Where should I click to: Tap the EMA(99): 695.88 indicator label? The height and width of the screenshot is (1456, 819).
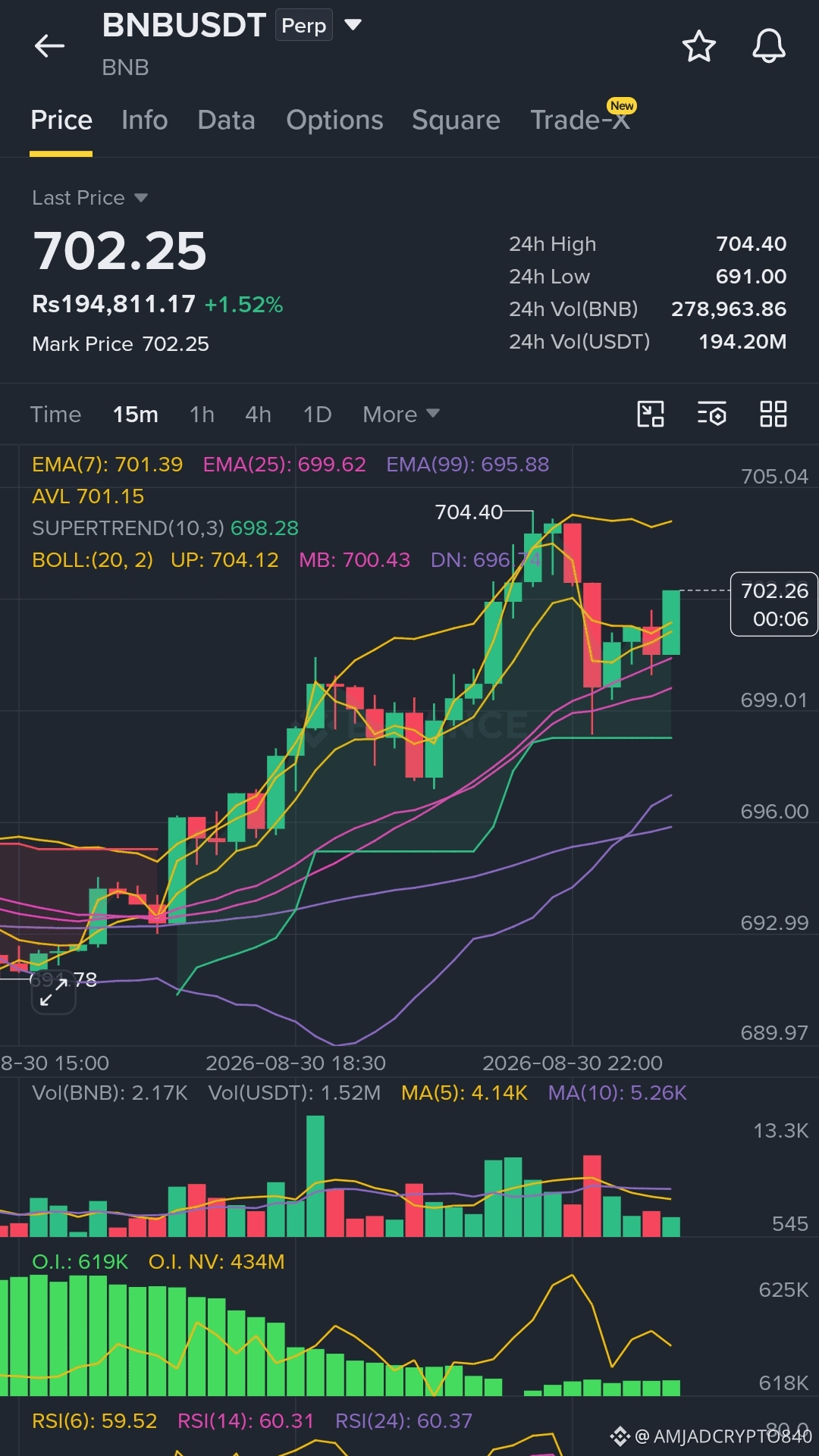pos(467,465)
